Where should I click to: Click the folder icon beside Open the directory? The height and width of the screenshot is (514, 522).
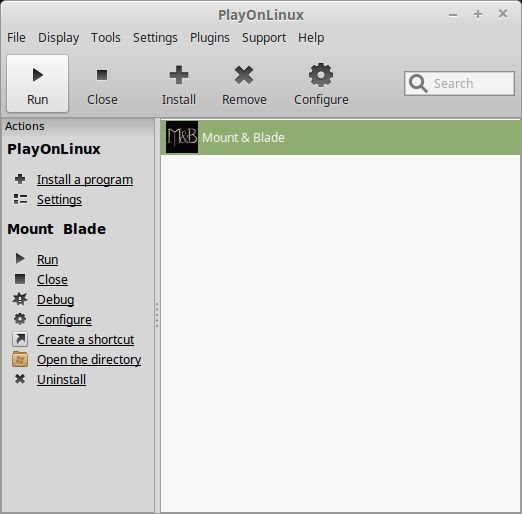pyautogui.click(x=20, y=359)
